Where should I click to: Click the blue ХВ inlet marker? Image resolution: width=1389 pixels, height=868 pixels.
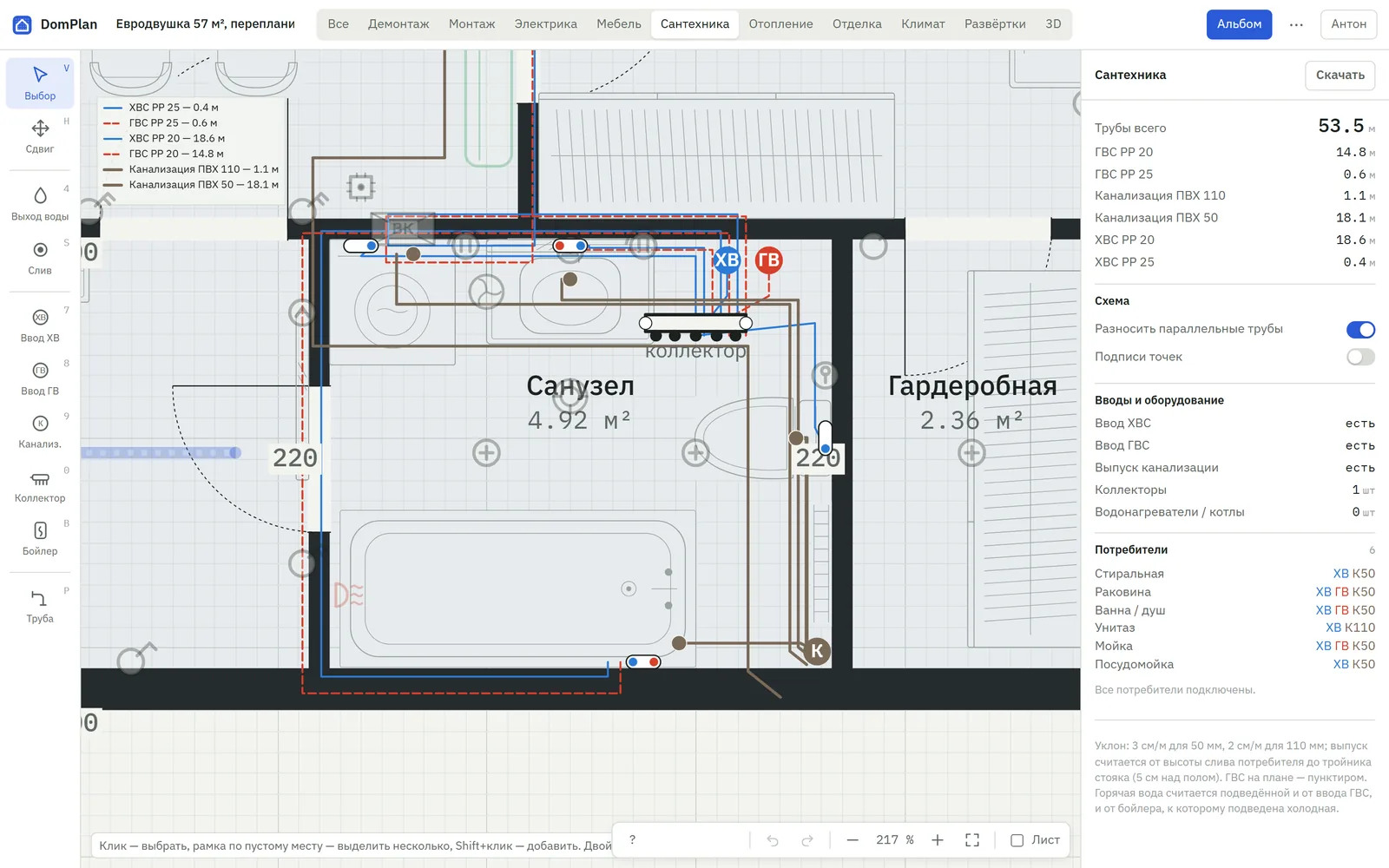727,260
